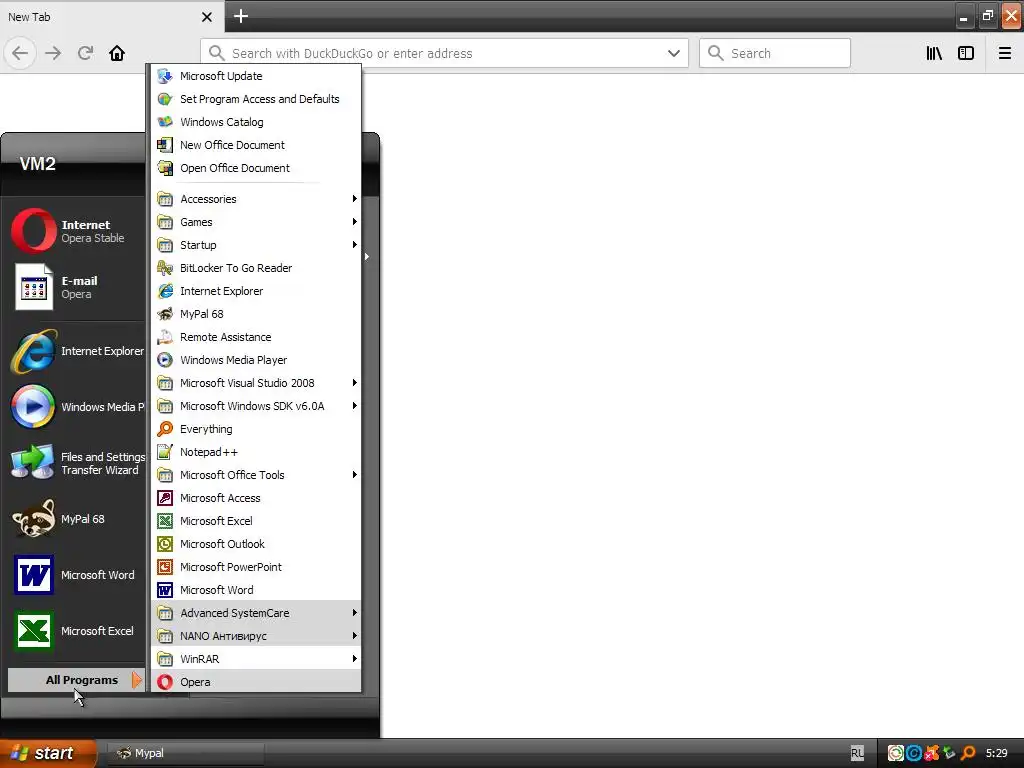Expand Microsoft Windows SDK v6.0A submenu
The height and width of the screenshot is (768, 1024).
256,406
